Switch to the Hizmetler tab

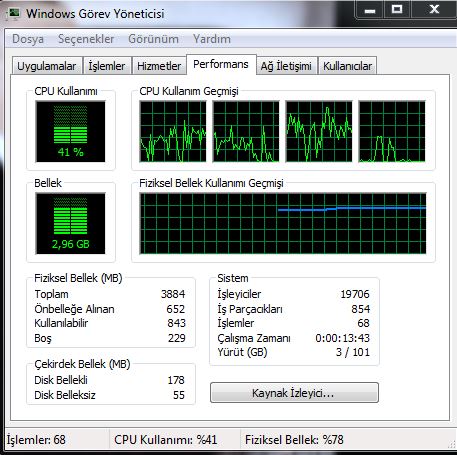[x=159, y=66]
